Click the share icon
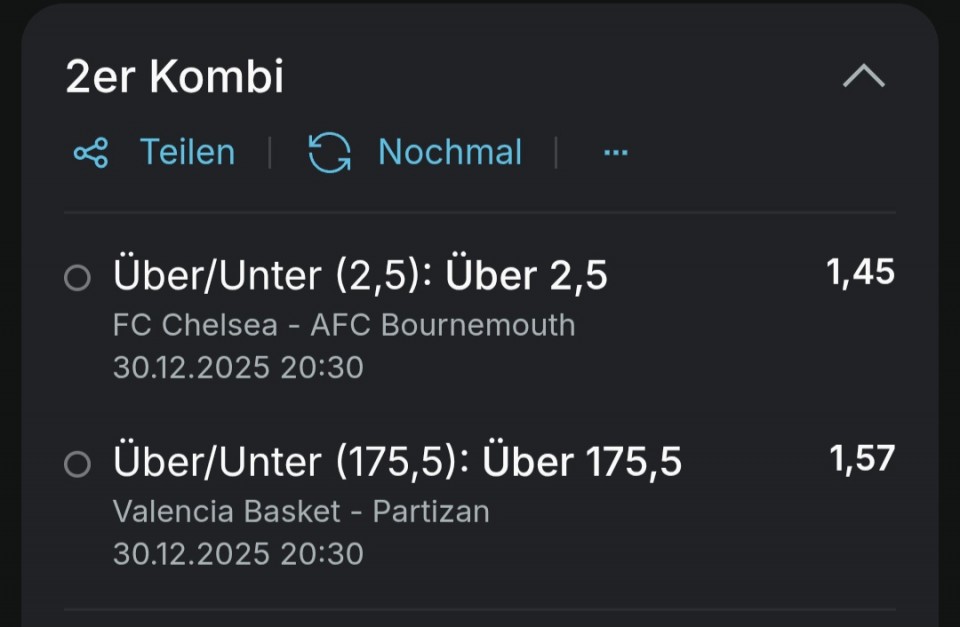The height and width of the screenshot is (627, 960). coord(91,153)
